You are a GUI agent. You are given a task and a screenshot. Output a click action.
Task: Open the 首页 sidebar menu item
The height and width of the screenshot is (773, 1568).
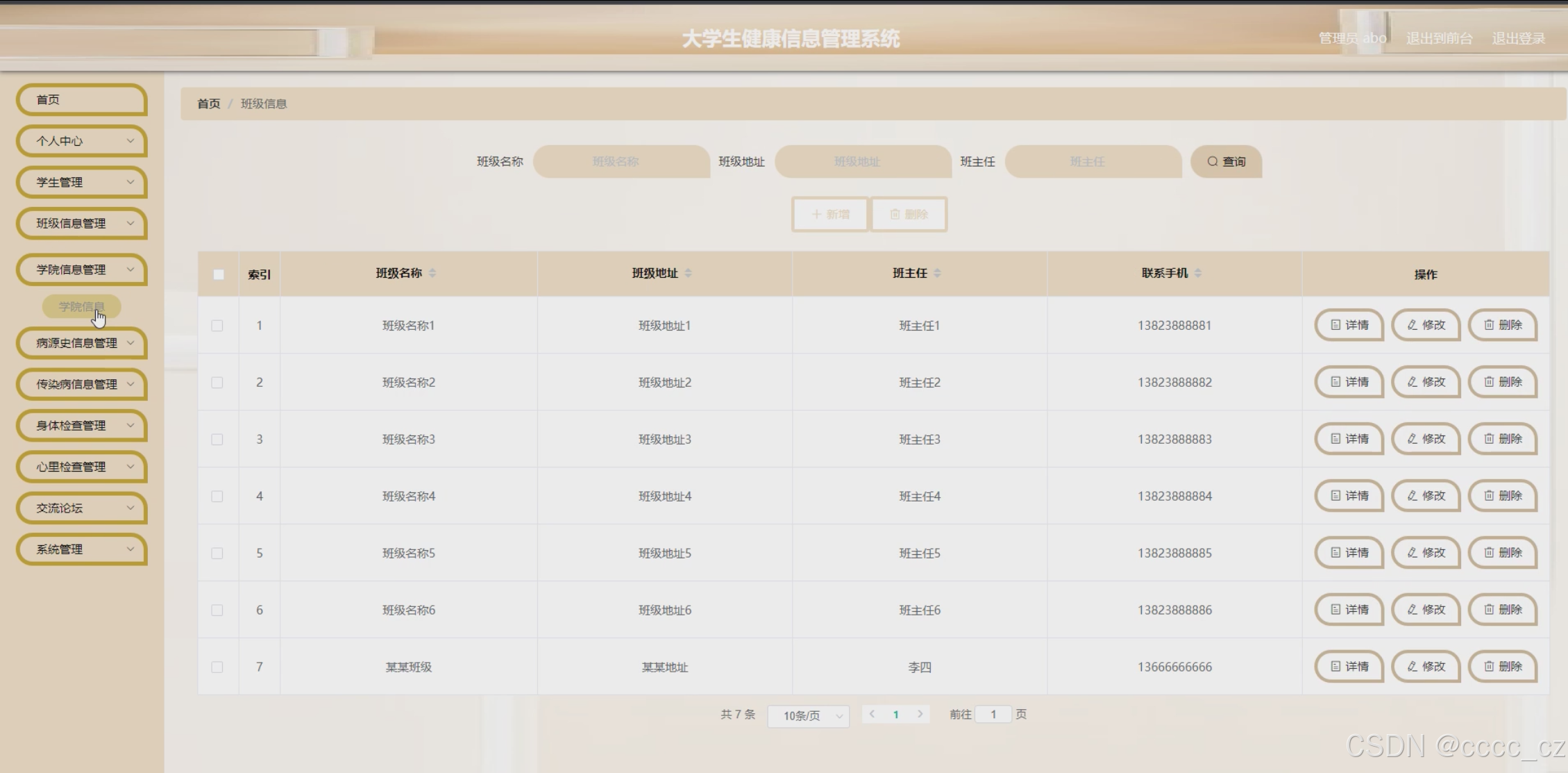coord(81,99)
